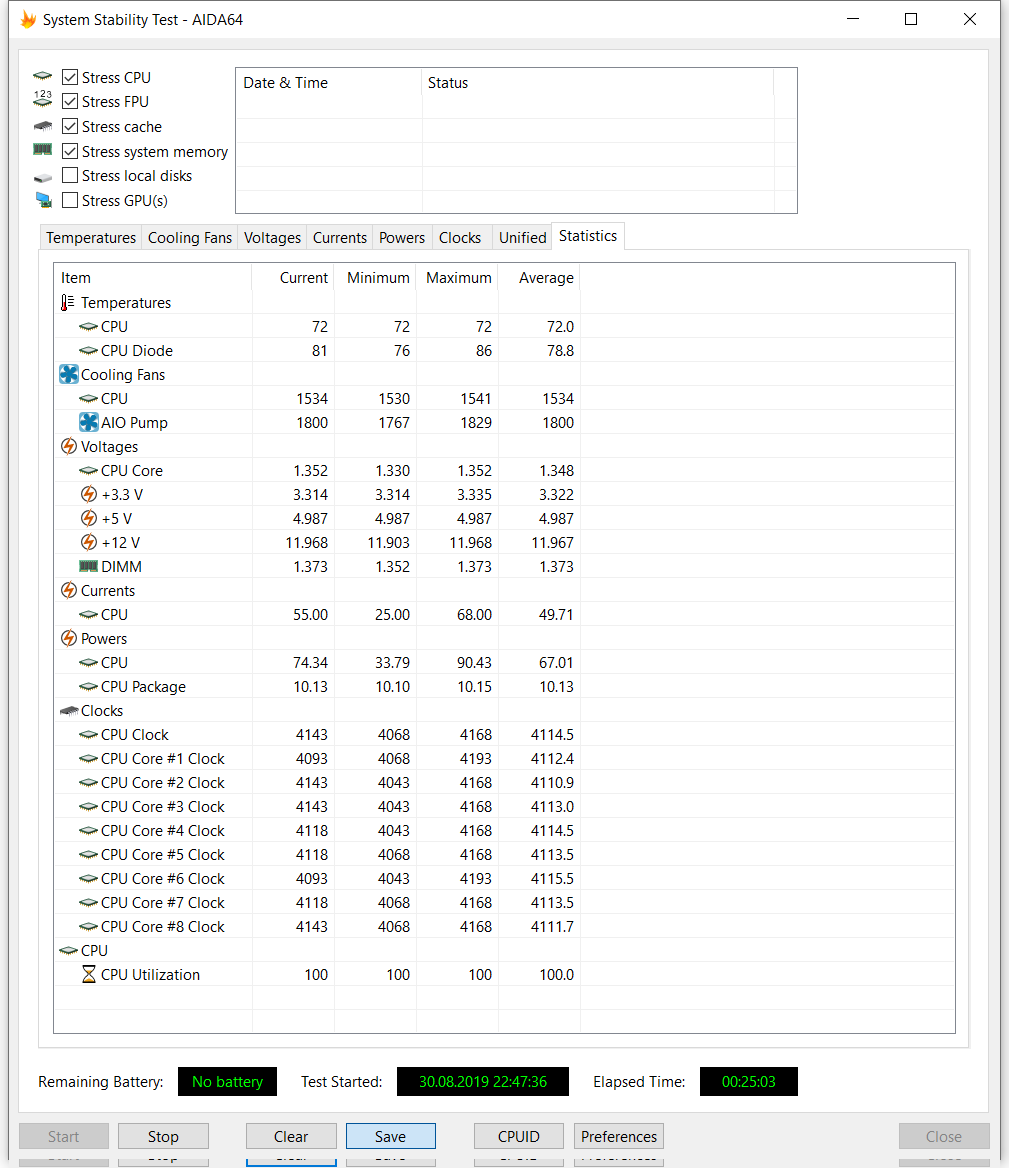The height and width of the screenshot is (1168, 1009).
Task: Open the Cooling Fans tab
Action: pyautogui.click(x=190, y=238)
